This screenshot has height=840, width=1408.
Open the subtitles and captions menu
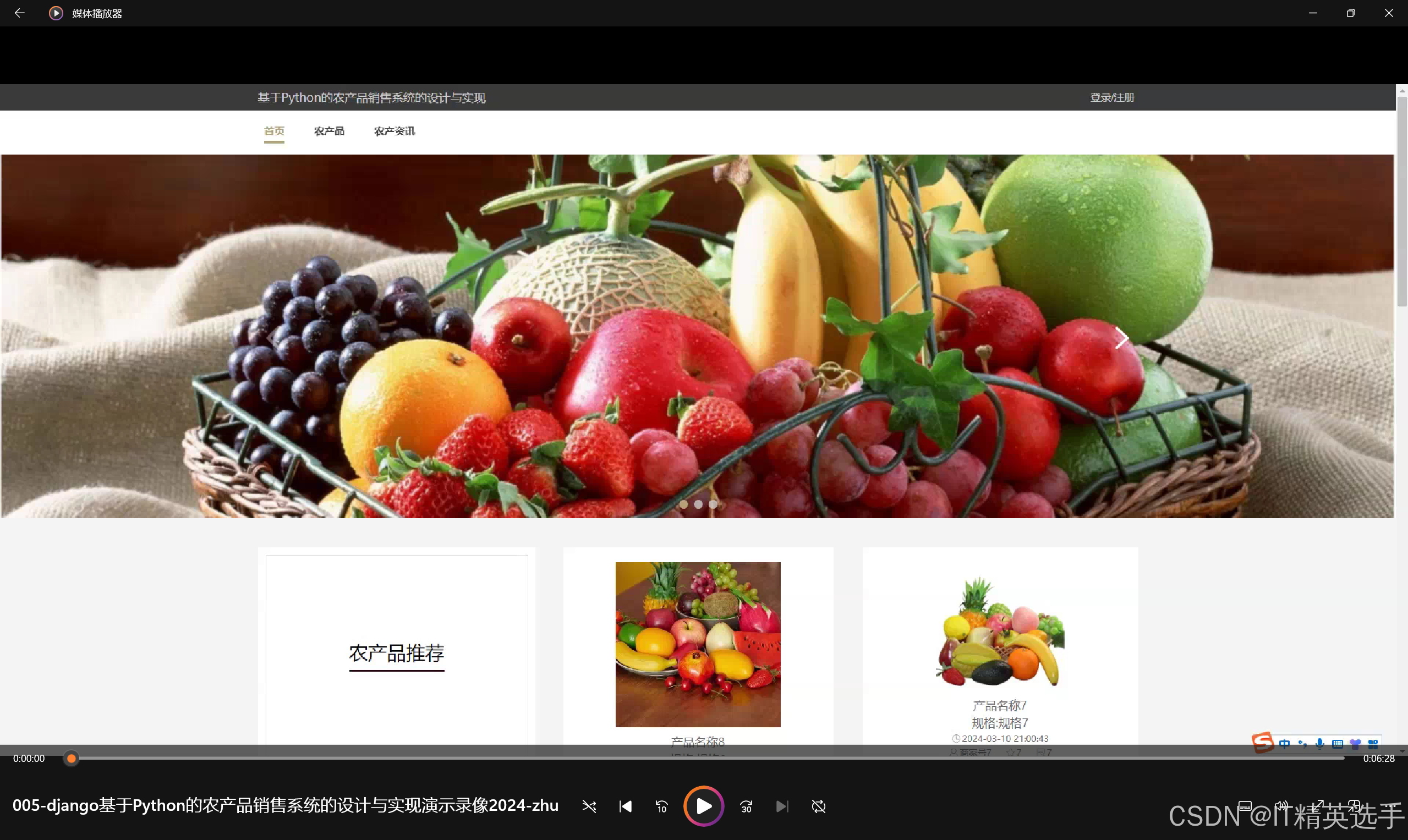[x=1245, y=805]
